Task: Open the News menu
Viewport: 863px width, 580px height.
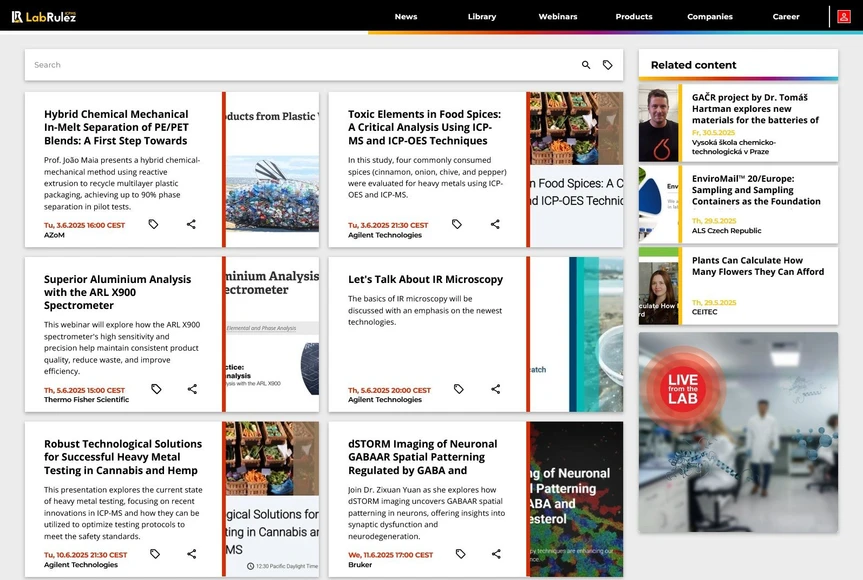Action: pos(406,17)
